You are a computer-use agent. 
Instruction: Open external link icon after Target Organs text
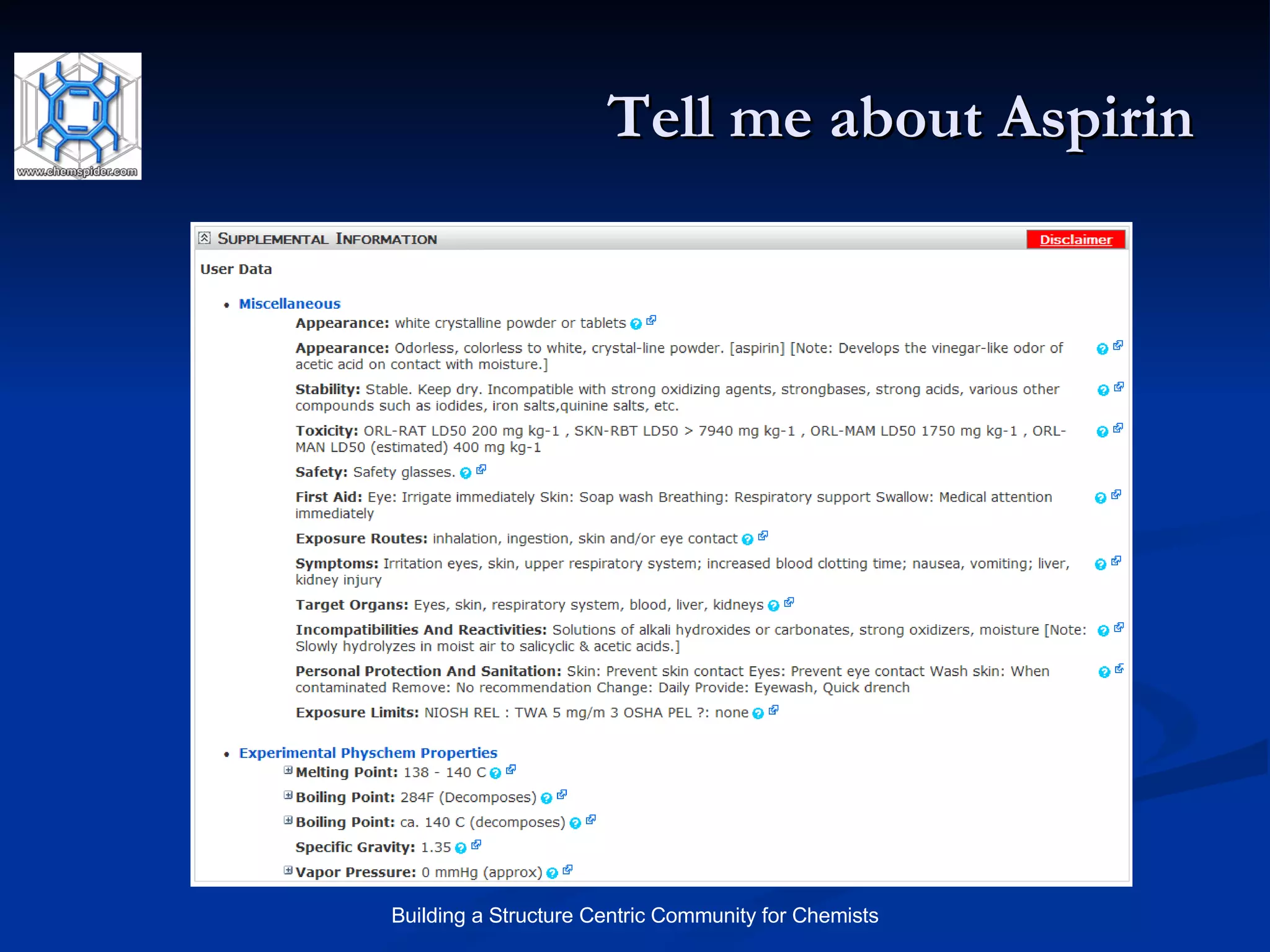point(789,602)
